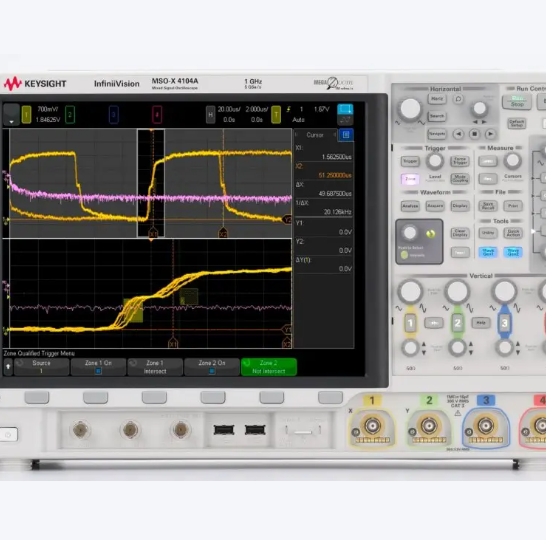Open the Zone 2 Not Intersect softkey

coord(269,367)
